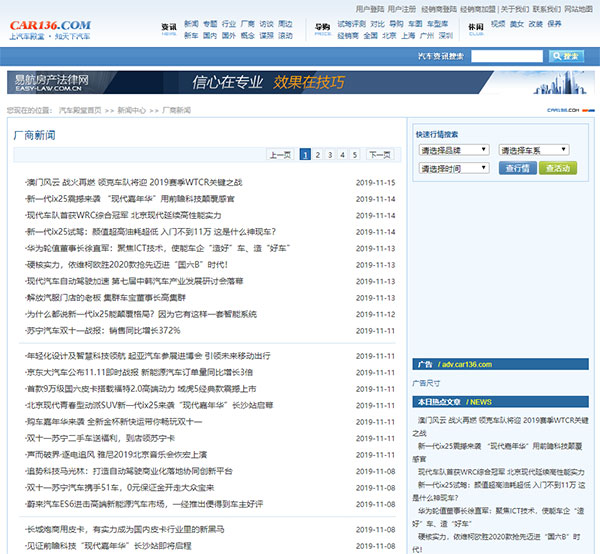Open article 蔚来汽车ES6进击高端新能源汽车市场
Viewport: 600px width, 554px height.
click(144, 504)
